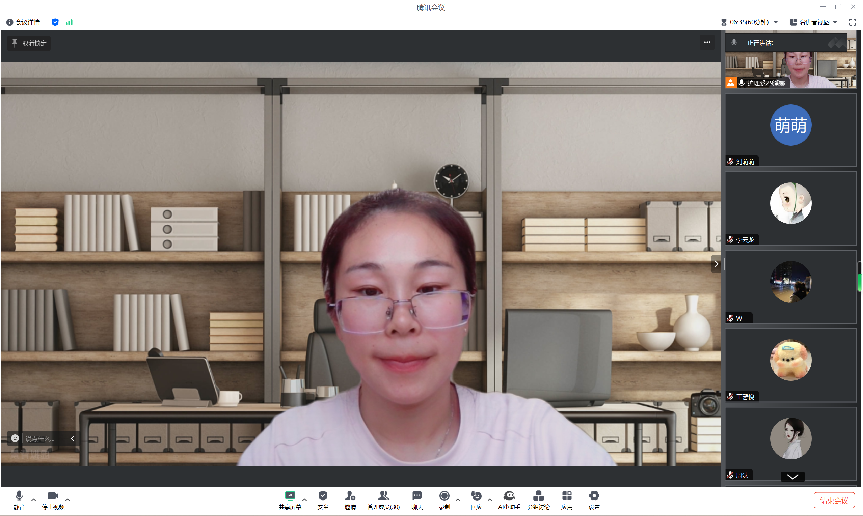
Task: Click the meeting info icon top-left
Action: tap(10, 21)
